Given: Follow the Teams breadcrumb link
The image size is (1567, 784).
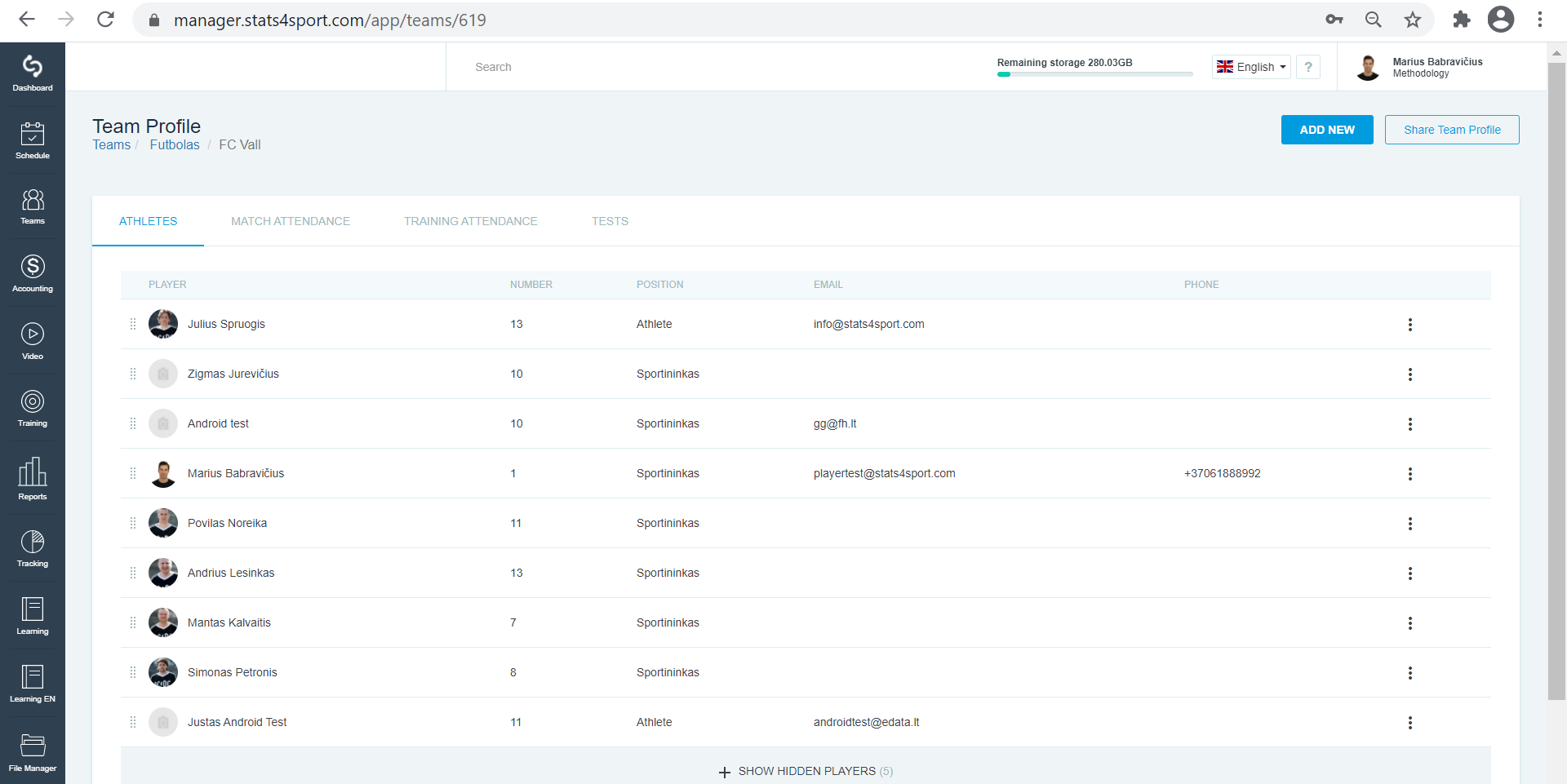Looking at the screenshot, I should pos(112,144).
